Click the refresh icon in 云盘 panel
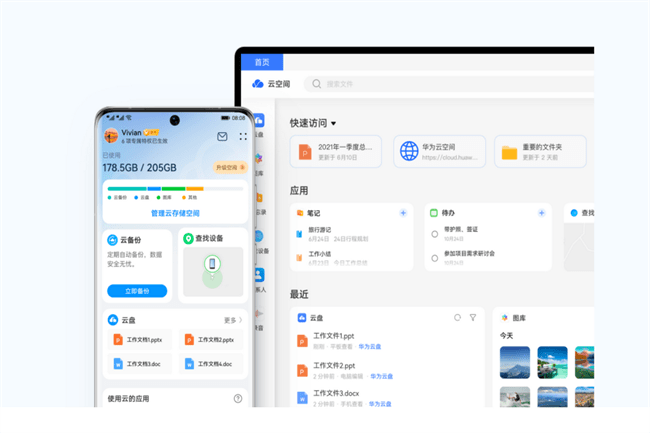 pos(457,317)
